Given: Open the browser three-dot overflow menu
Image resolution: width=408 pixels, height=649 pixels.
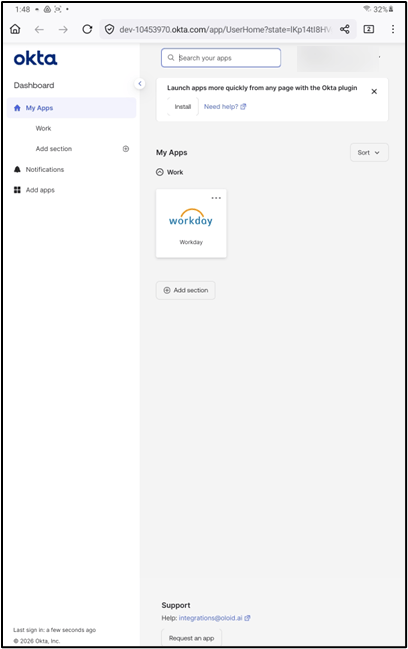Looking at the screenshot, I should 393,29.
